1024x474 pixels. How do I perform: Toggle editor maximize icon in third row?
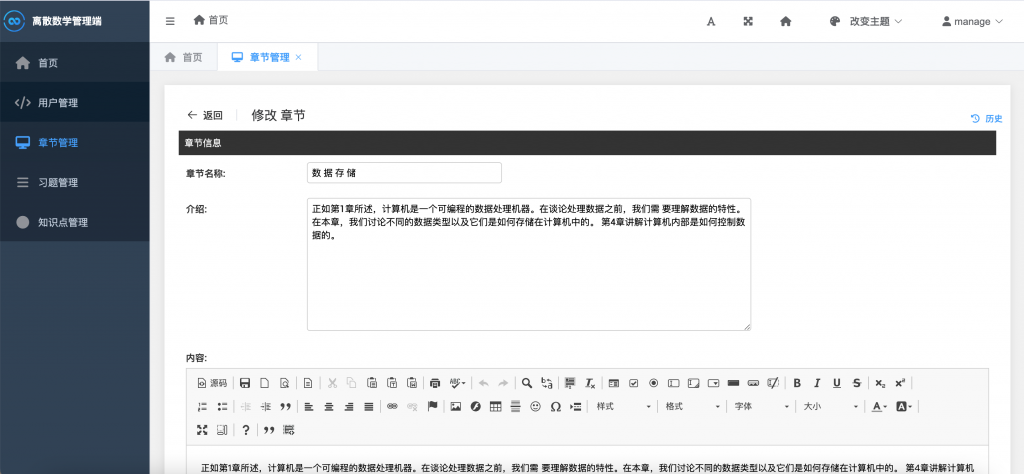[202, 430]
